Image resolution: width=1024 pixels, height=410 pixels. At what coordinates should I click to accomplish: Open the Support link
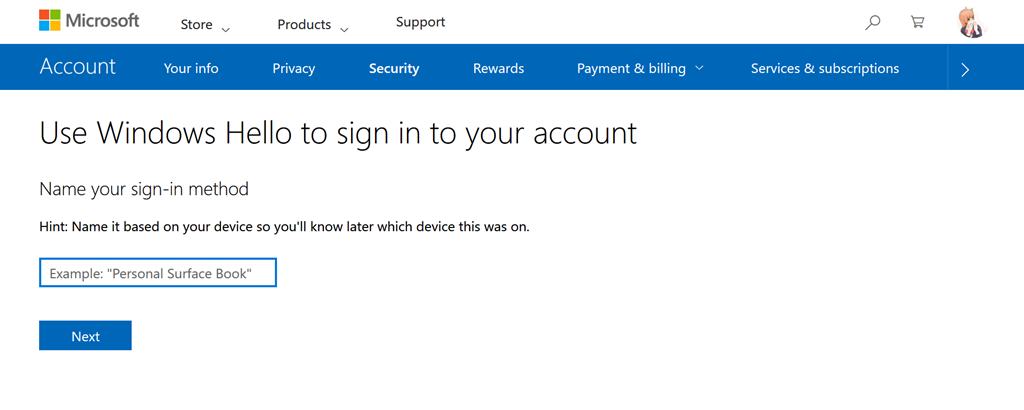(420, 22)
